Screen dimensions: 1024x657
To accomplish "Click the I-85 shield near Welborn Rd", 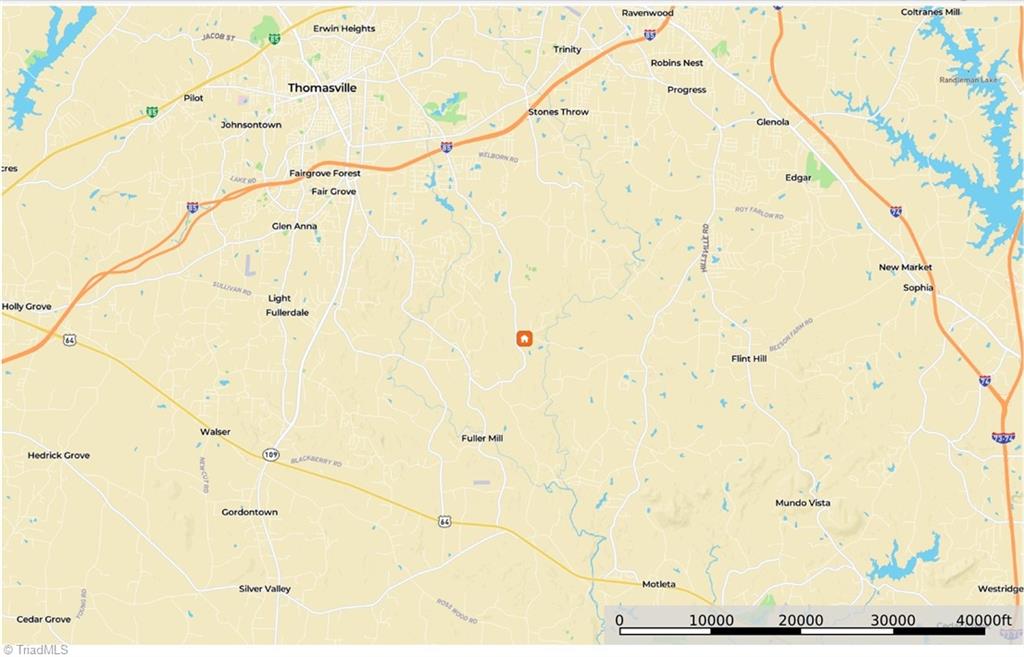I will [446, 147].
